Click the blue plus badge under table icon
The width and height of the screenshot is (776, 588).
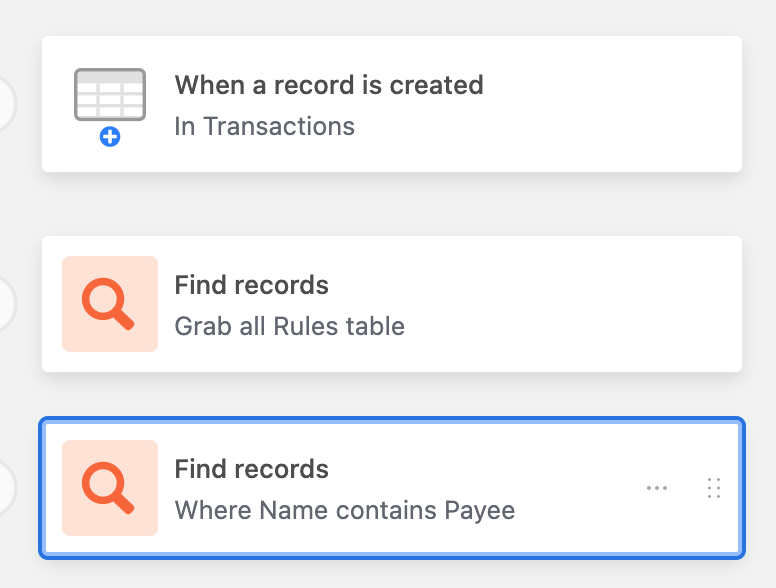pyautogui.click(x=110, y=137)
